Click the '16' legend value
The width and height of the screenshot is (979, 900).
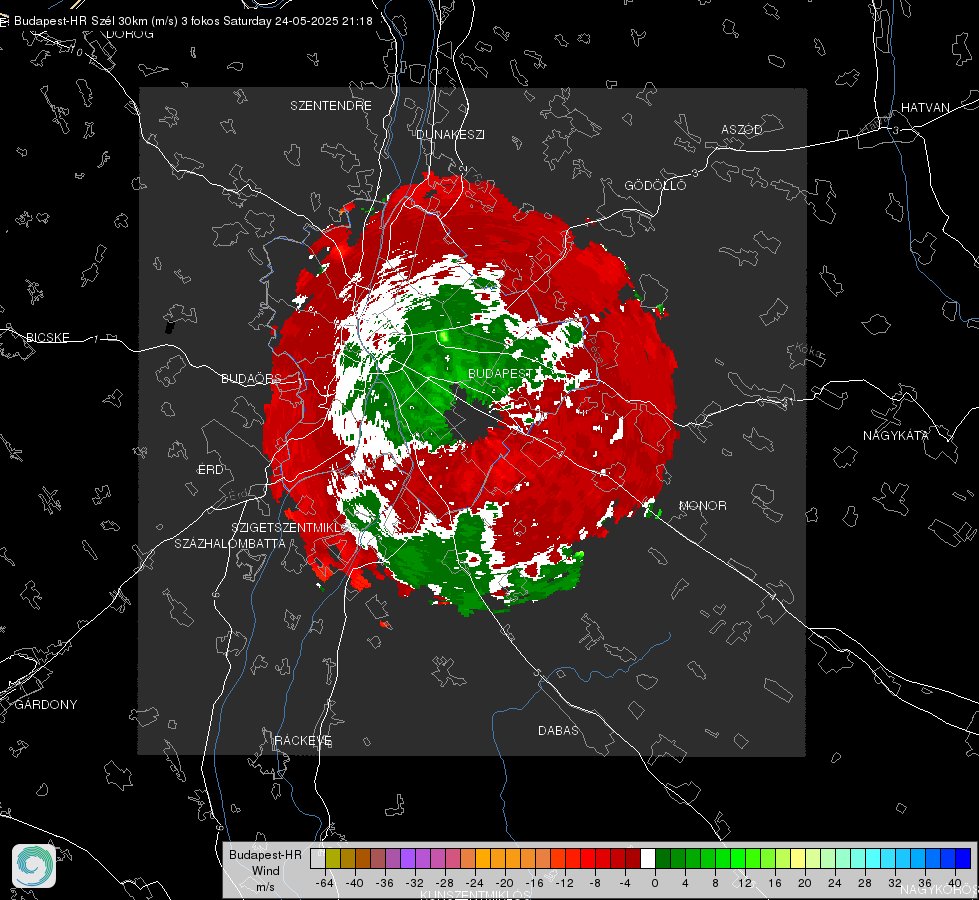(x=775, y=883)
